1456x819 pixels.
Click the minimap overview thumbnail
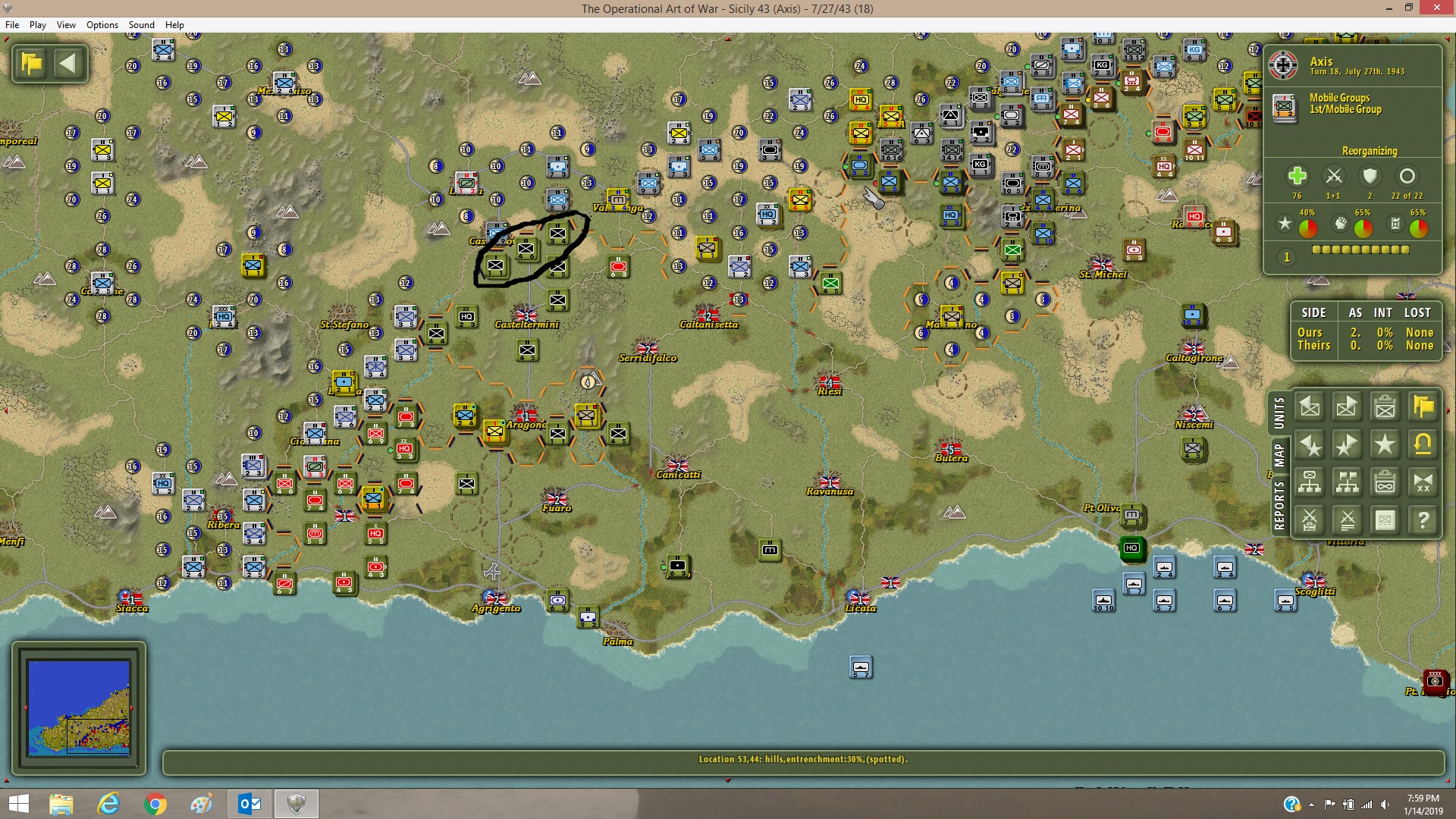[79, 708]
